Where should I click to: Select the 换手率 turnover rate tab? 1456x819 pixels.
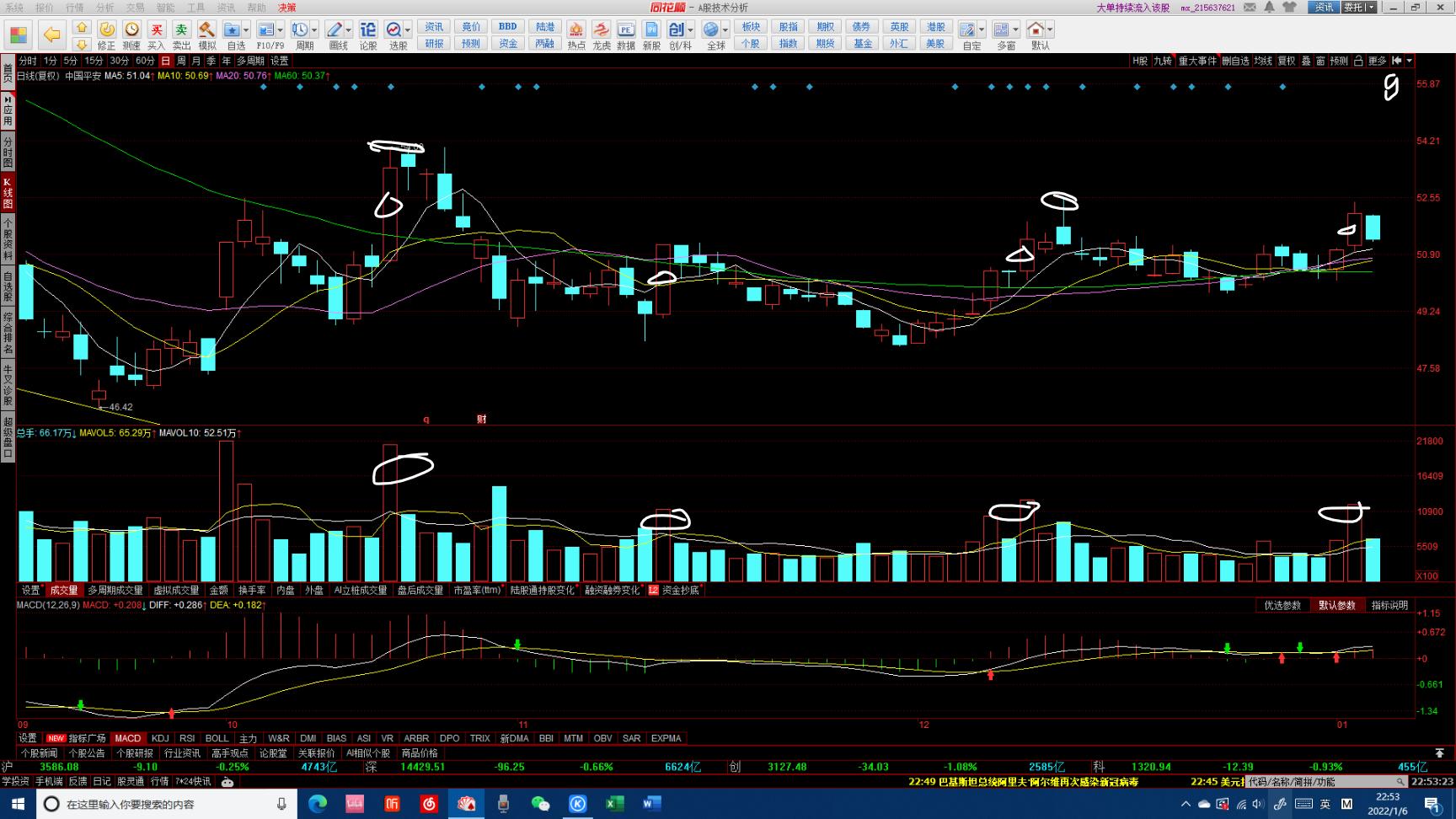click(252, 590)
